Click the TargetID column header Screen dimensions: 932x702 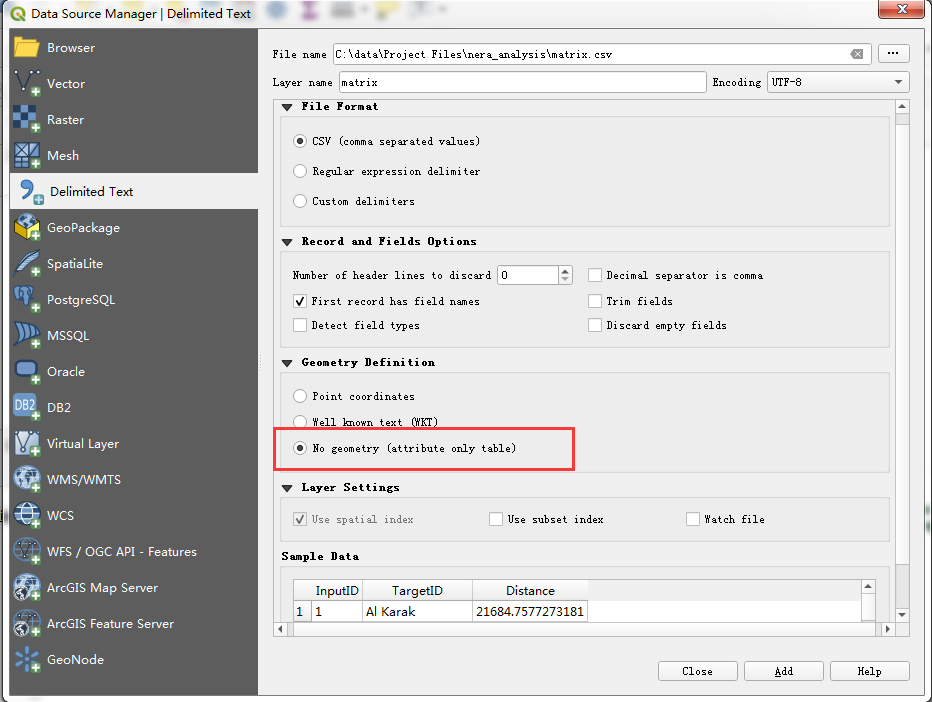417,591
